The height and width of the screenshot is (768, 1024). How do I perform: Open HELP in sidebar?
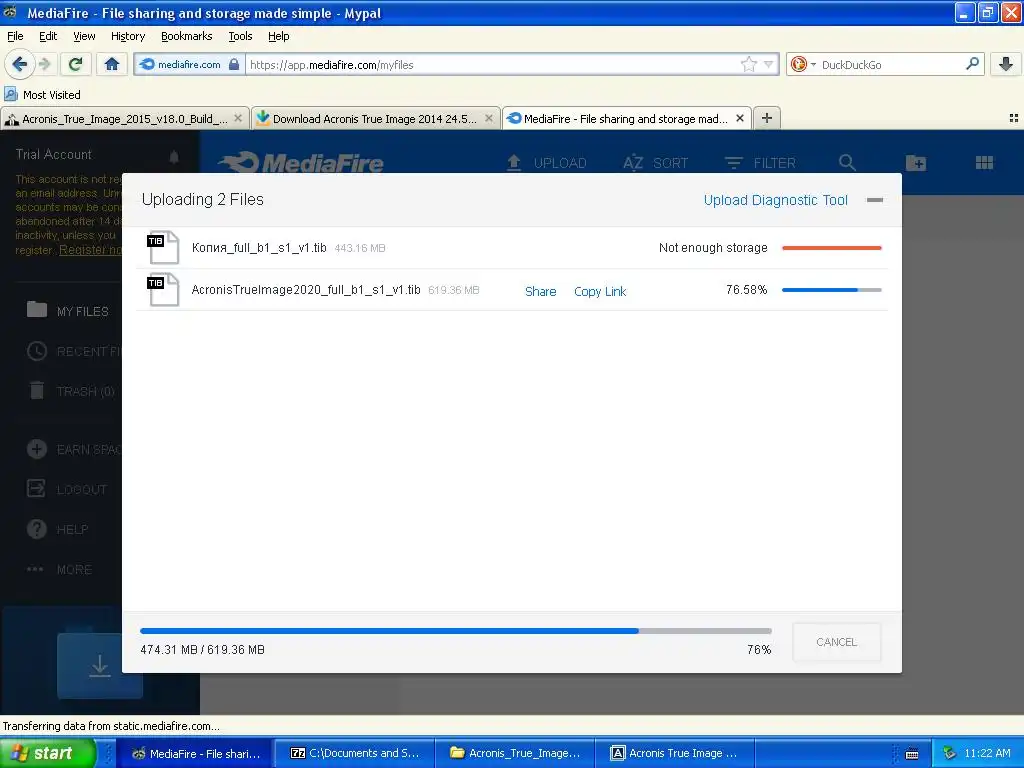pyautogui.click(x=57, y=529)
